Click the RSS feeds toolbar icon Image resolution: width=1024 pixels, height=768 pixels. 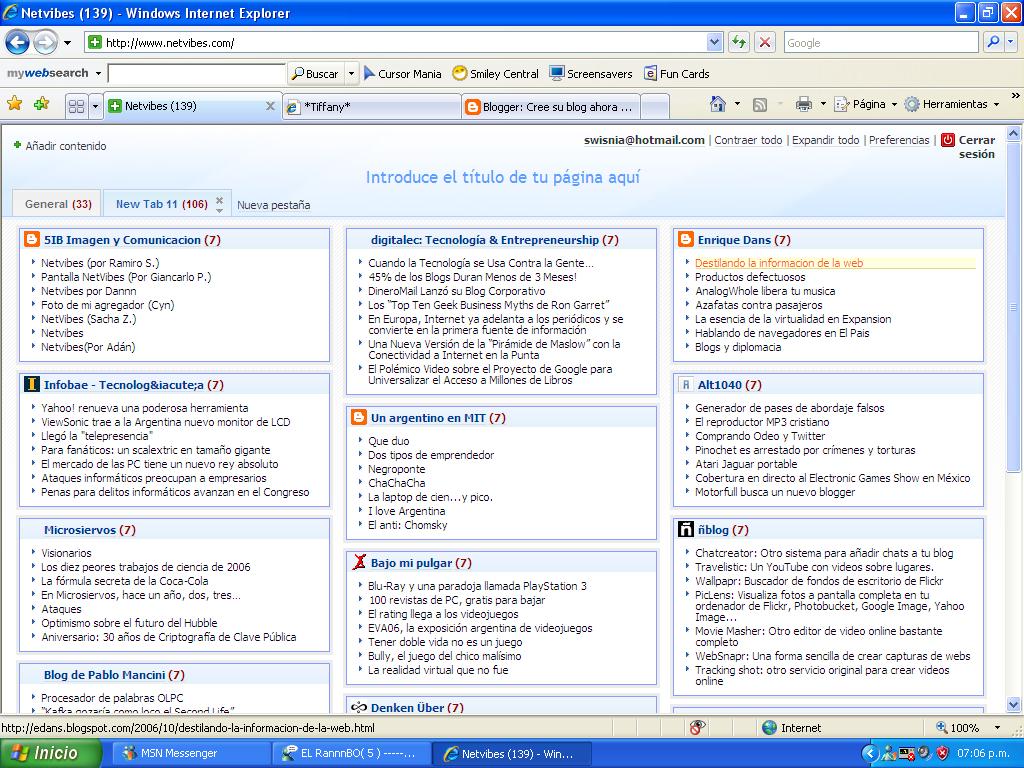[x=760, y=104]
